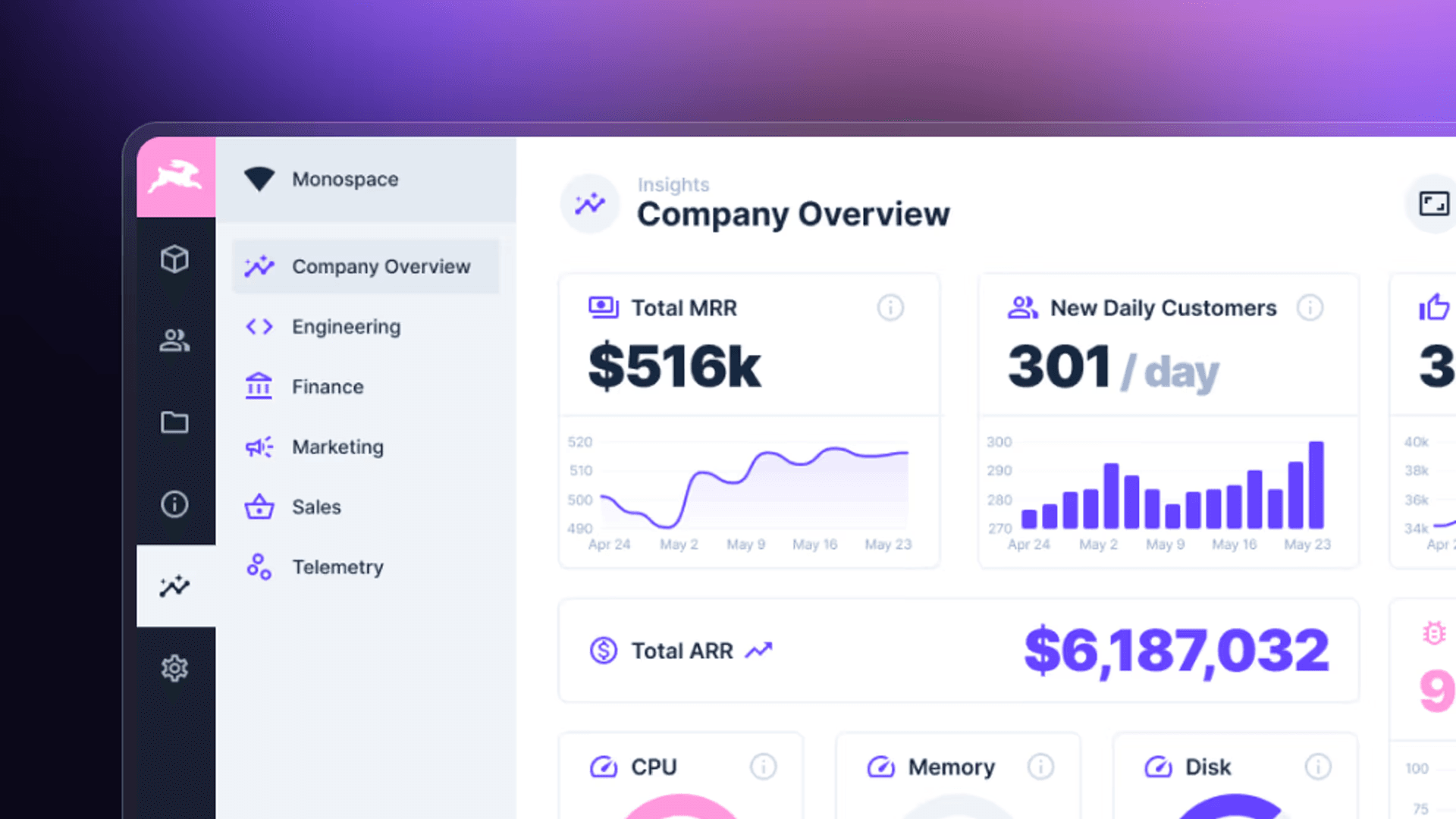The image size is (1456, 819).
Task: Open the cube icon in dark sidebar
Action: coord(174,259)
